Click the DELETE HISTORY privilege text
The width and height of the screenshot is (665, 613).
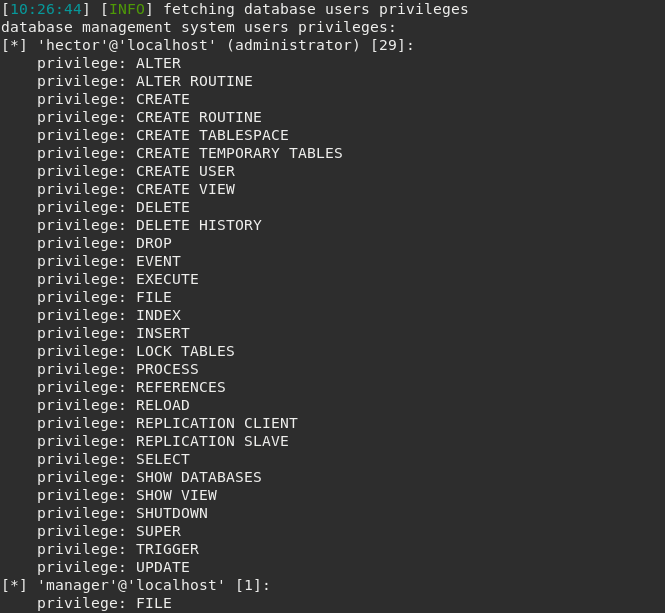coord(198,225)
